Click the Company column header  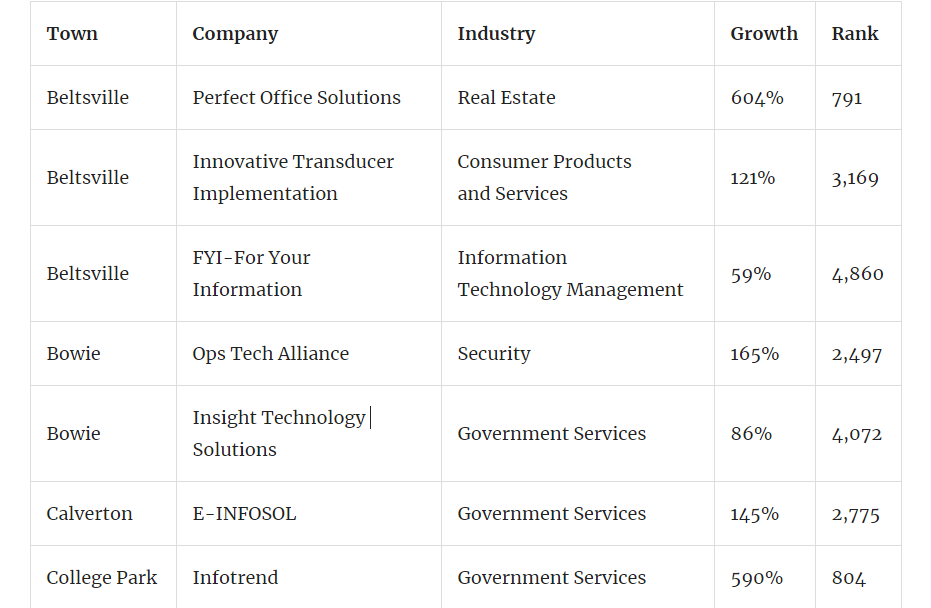point(235,34)
